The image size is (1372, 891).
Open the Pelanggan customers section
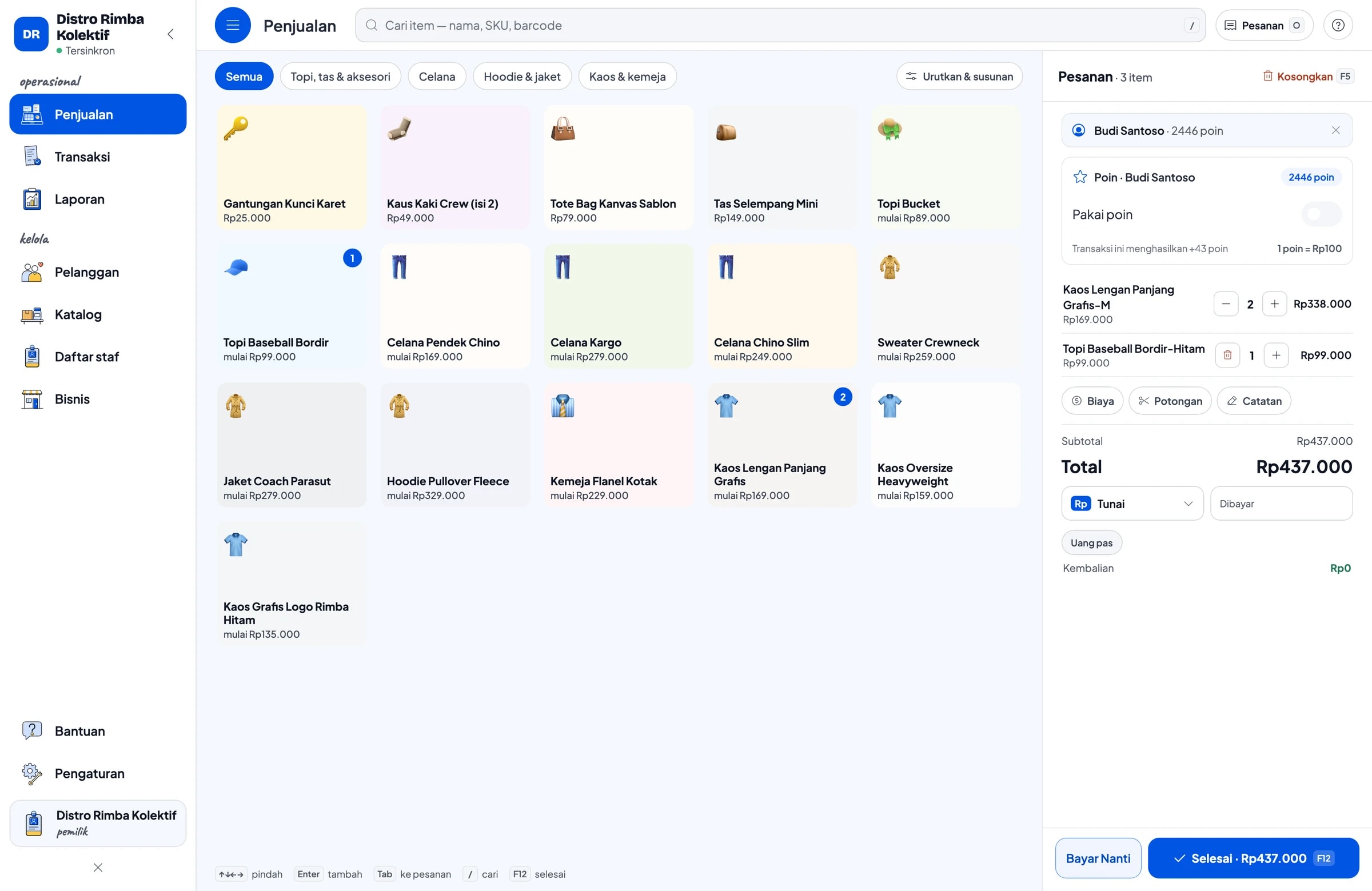coord(98,272)
